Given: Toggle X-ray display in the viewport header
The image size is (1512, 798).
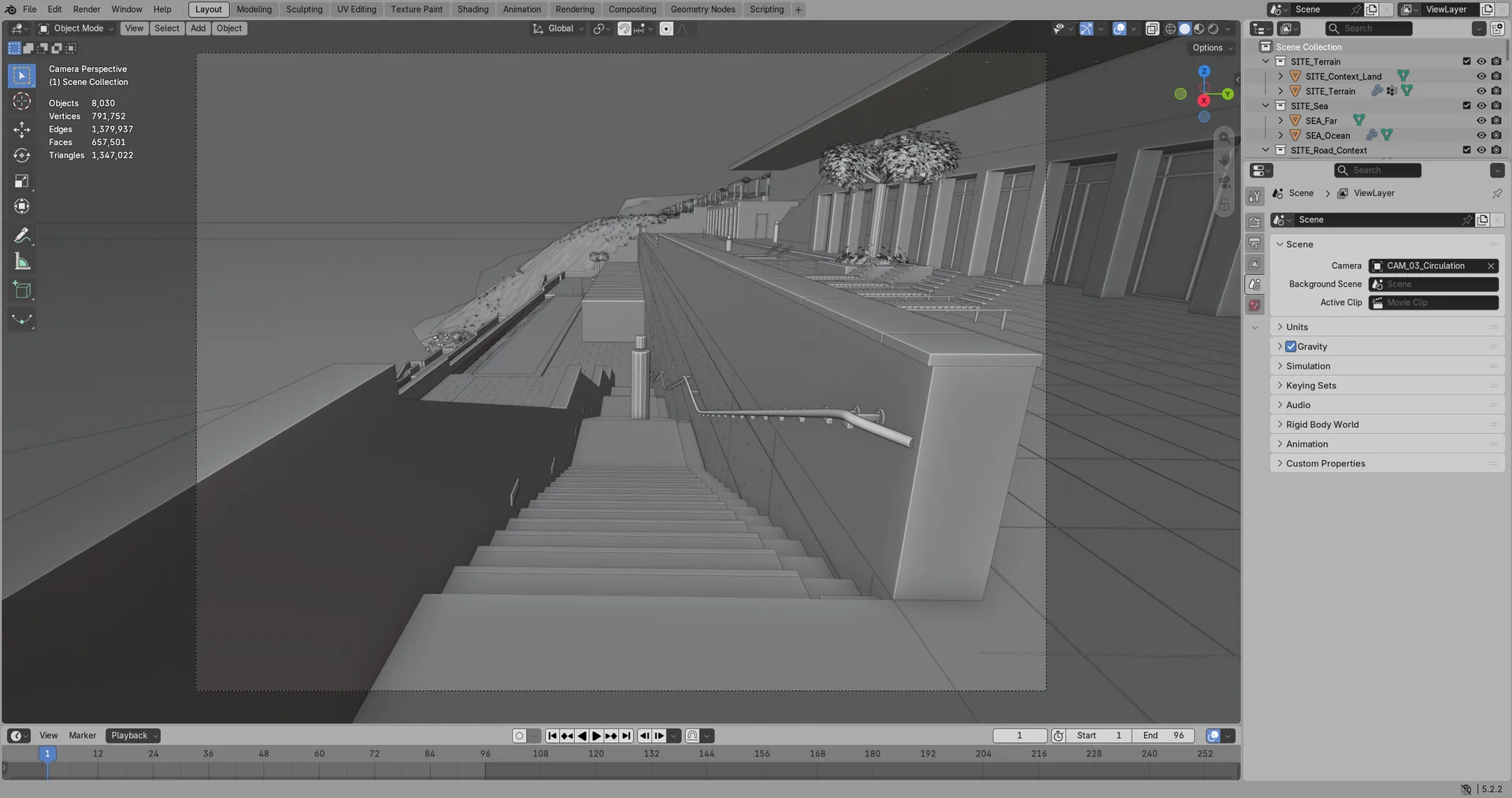Looking at the screenshot, I should coord(1152,29).
